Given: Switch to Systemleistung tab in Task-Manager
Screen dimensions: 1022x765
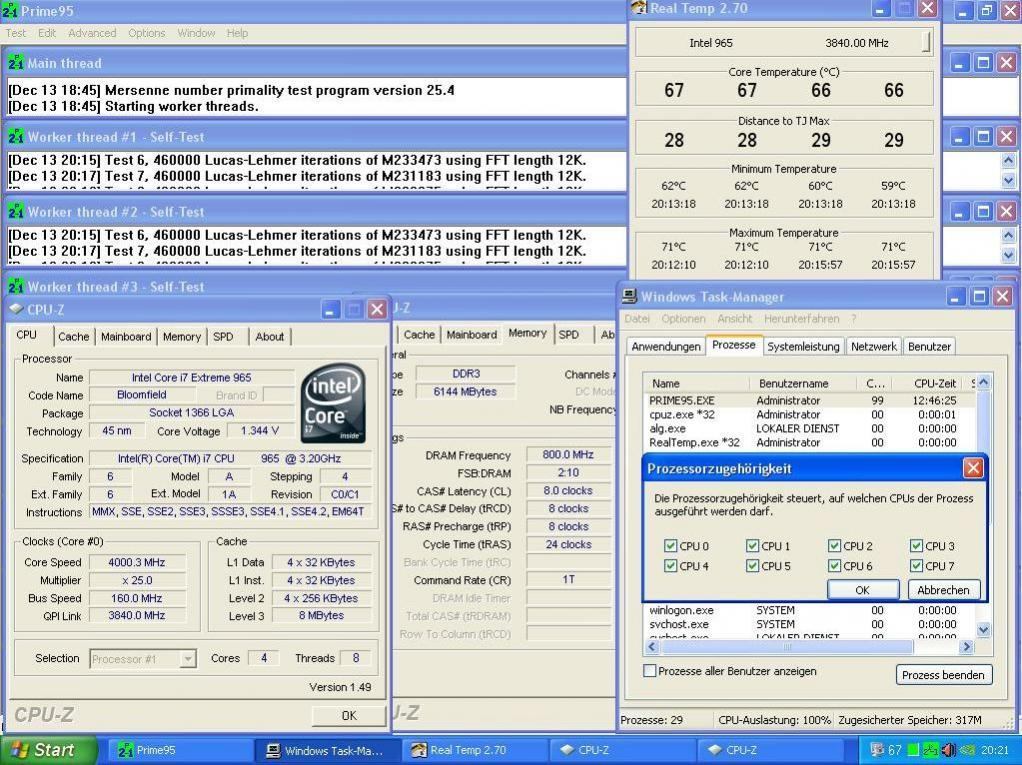Looking at the screenshot, I should [x=803, y=347].
